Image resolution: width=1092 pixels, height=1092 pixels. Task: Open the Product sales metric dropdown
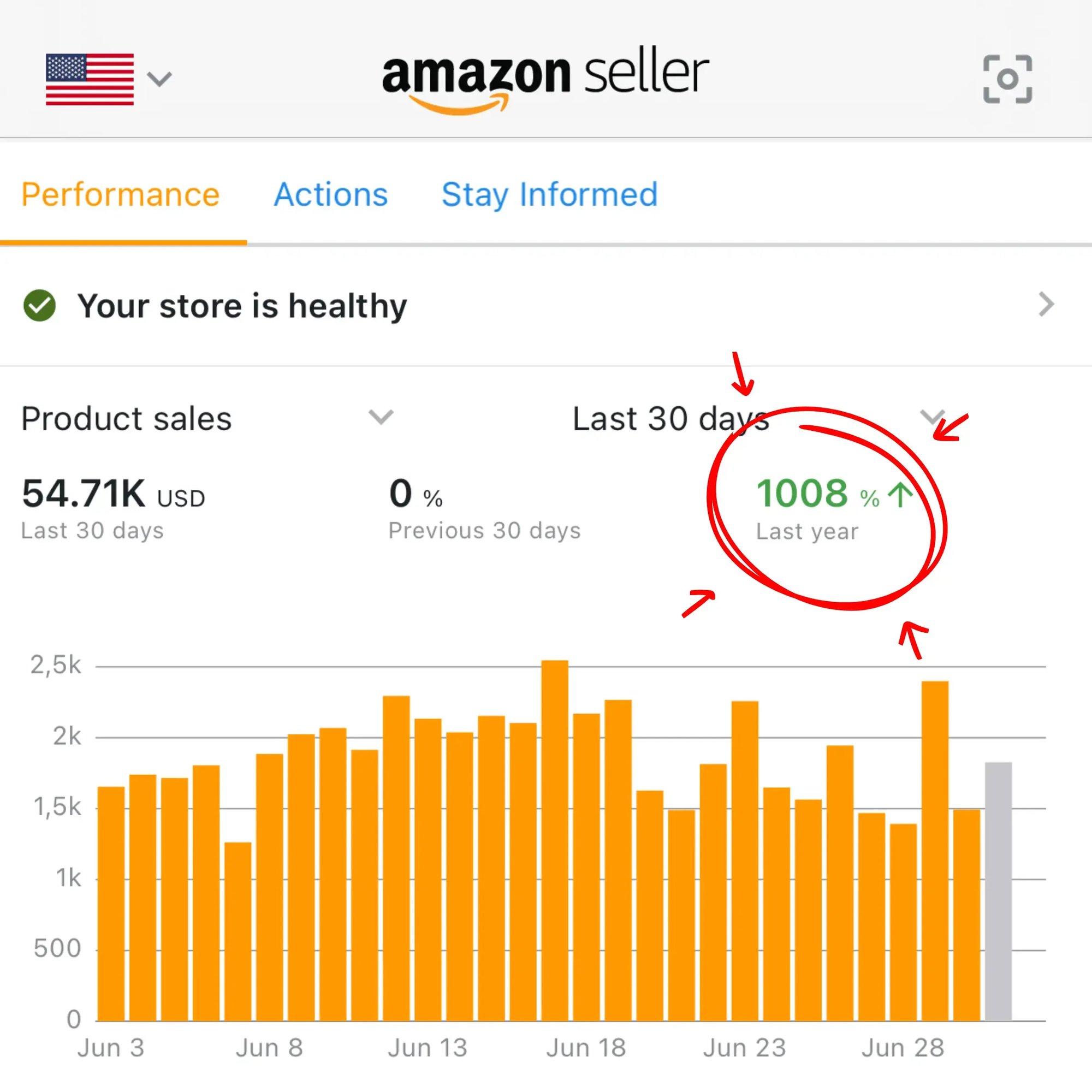click(x=381, y=417)
